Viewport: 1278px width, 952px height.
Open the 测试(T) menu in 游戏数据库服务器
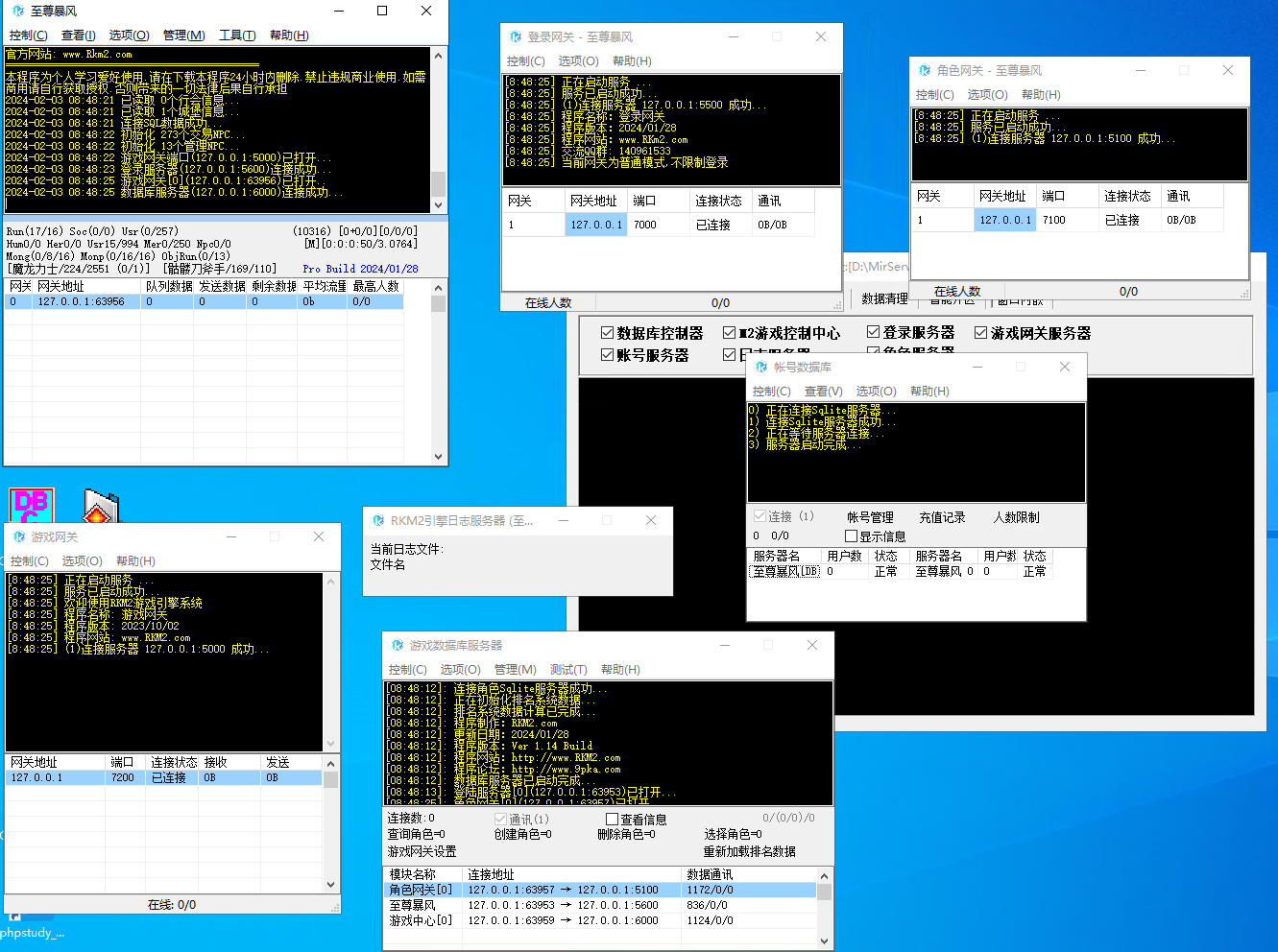(567, 669)
